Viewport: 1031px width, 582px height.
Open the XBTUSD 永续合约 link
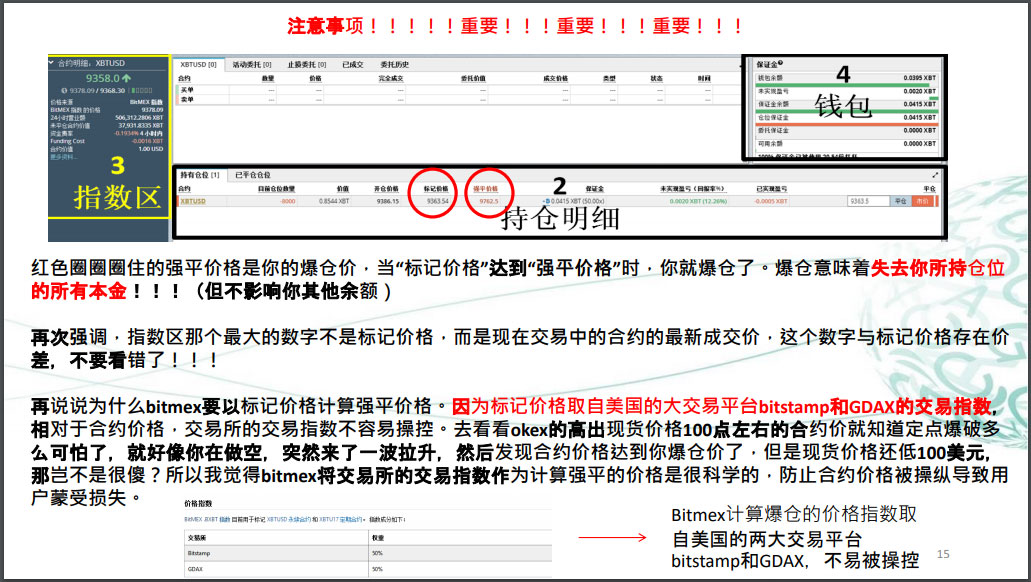click(289, 520)
